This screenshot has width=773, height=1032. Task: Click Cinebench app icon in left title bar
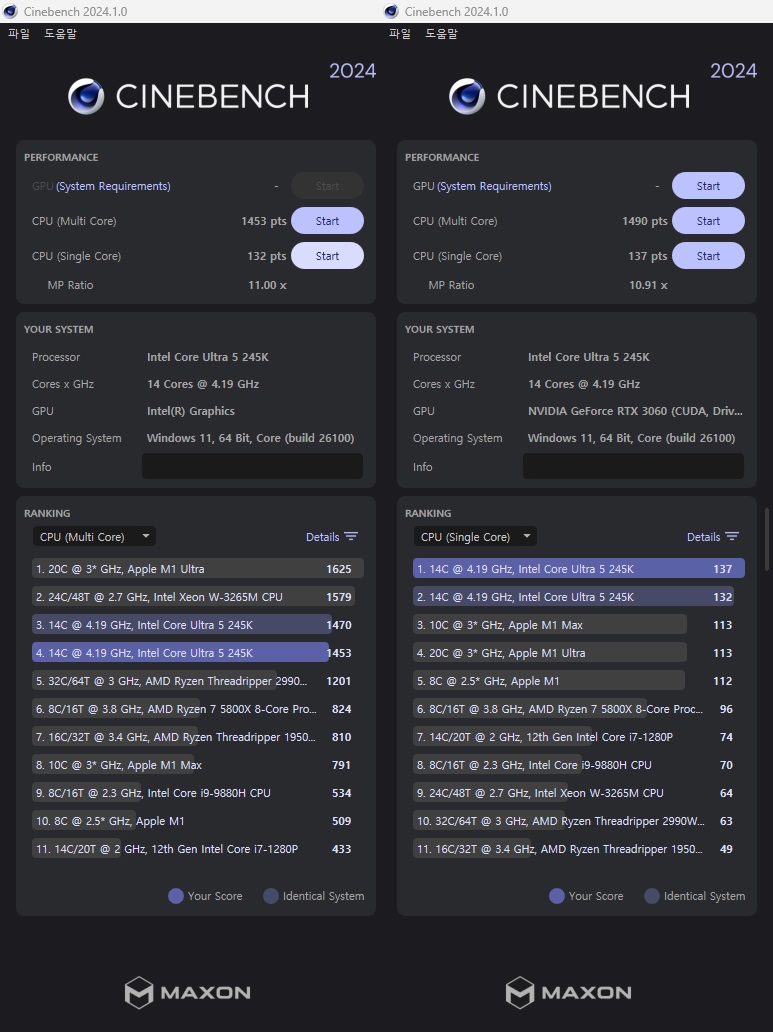(x=10, y=11)
